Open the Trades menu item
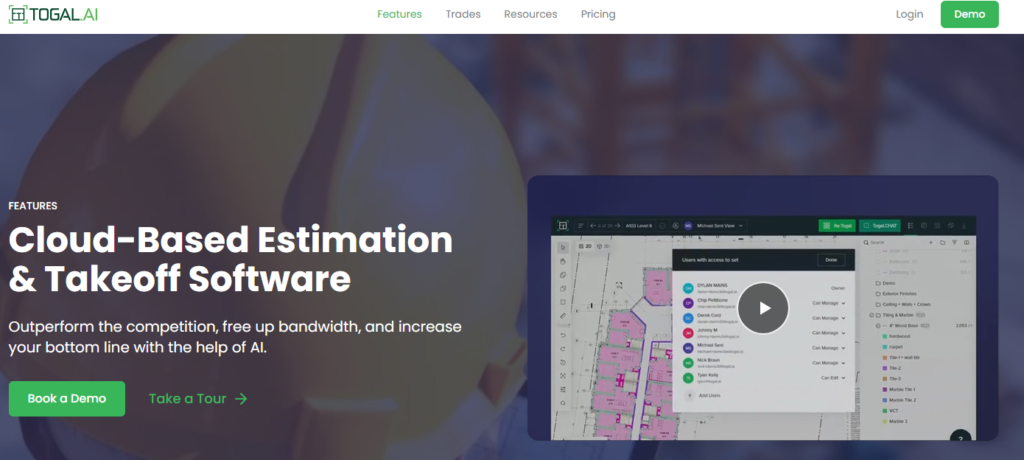 pos(463,15)
